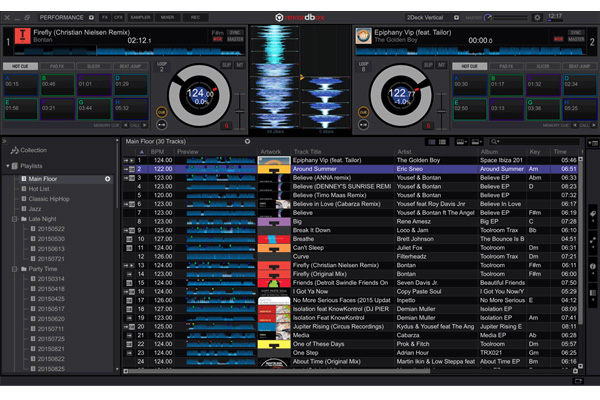Click the Collection icon in the tree
Screen dimensions: 600x400
(x=15, y=150)
